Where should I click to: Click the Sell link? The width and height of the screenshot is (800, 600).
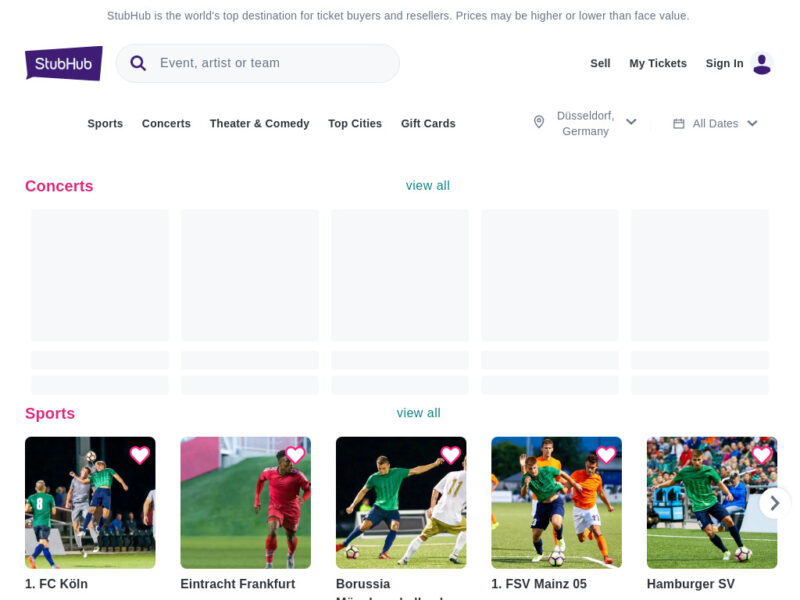(600, 63)
